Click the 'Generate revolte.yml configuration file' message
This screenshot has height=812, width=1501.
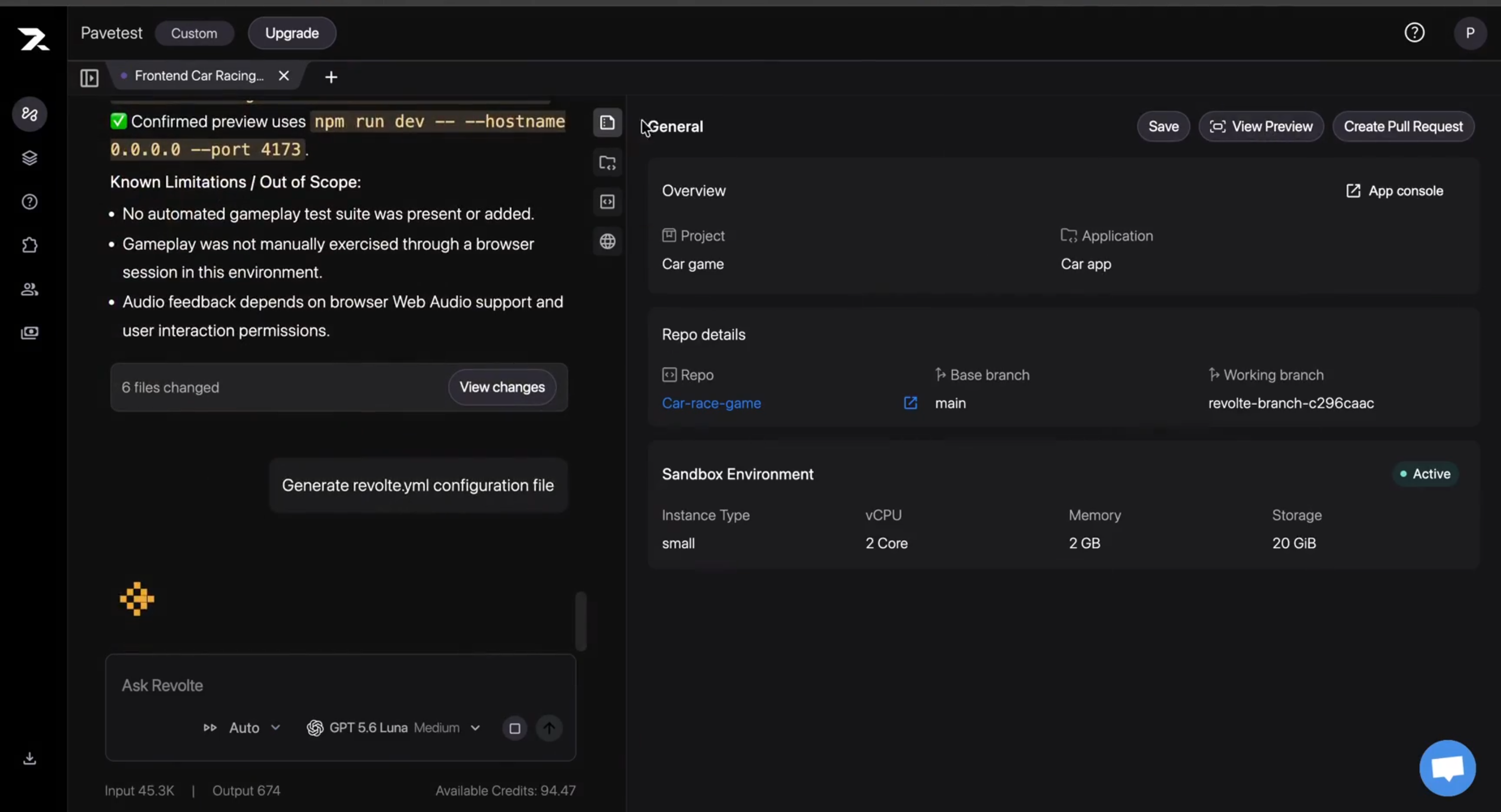tap(418, 485)
